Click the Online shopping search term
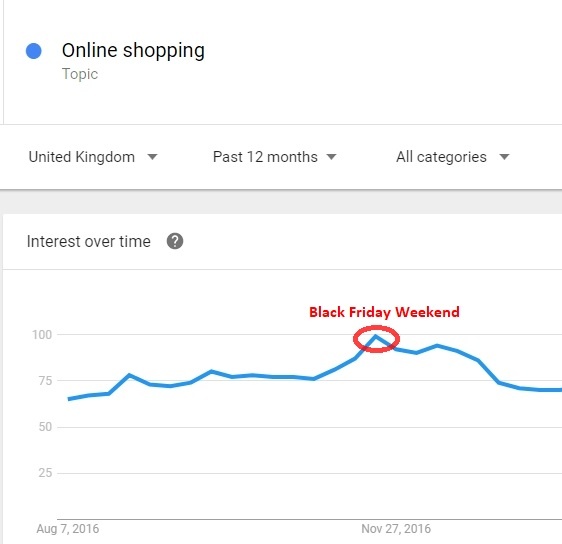562x544 pixels. click(133, 50)
